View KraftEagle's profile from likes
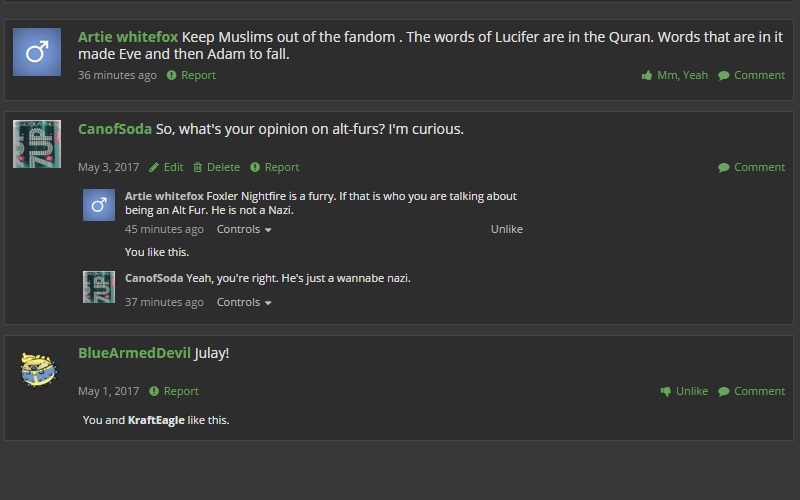 [156, 420]
